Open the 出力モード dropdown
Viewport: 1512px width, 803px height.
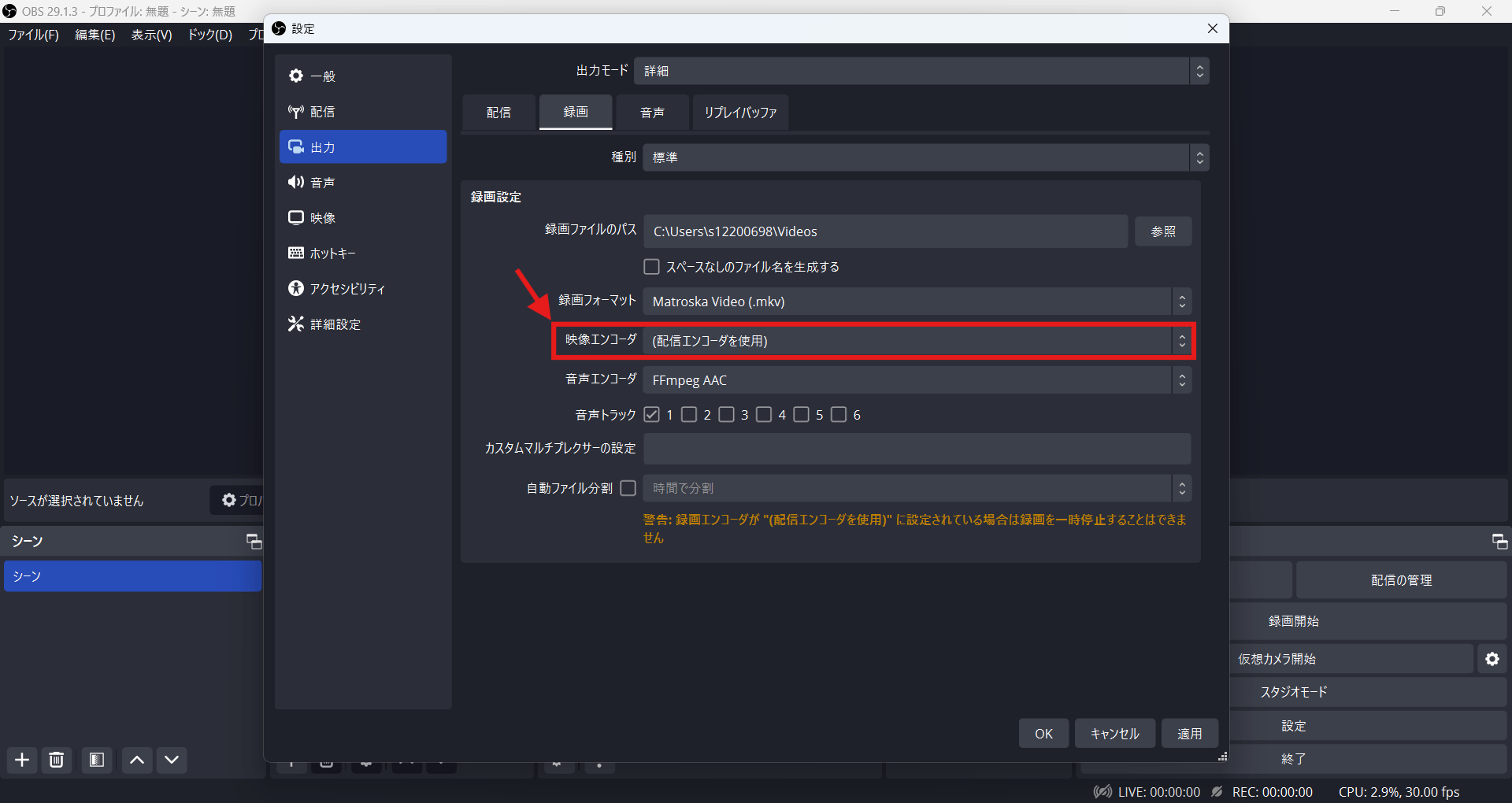[x=921, y=71]
